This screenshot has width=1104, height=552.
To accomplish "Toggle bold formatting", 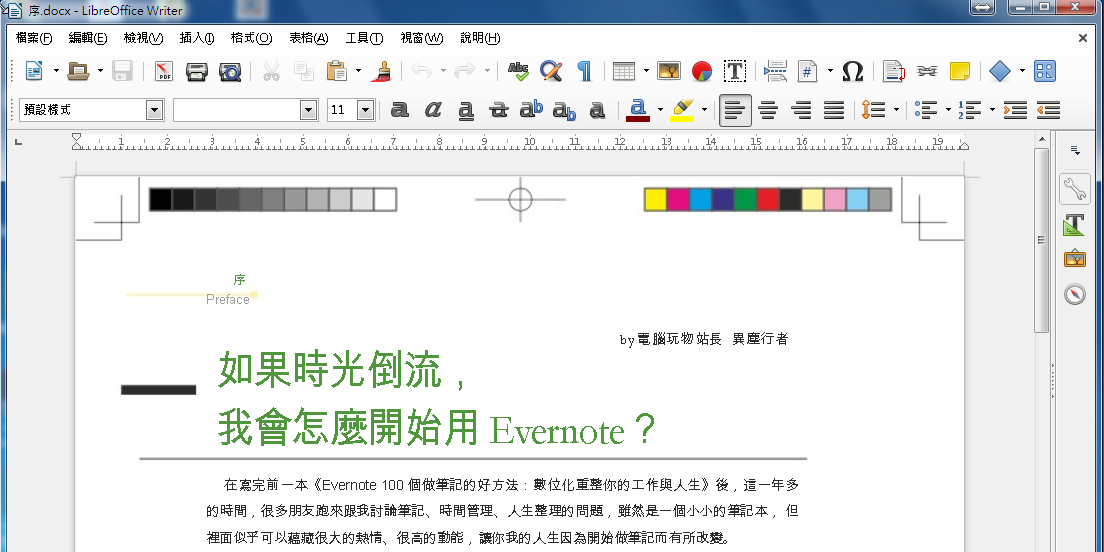I will coord(400,110).
